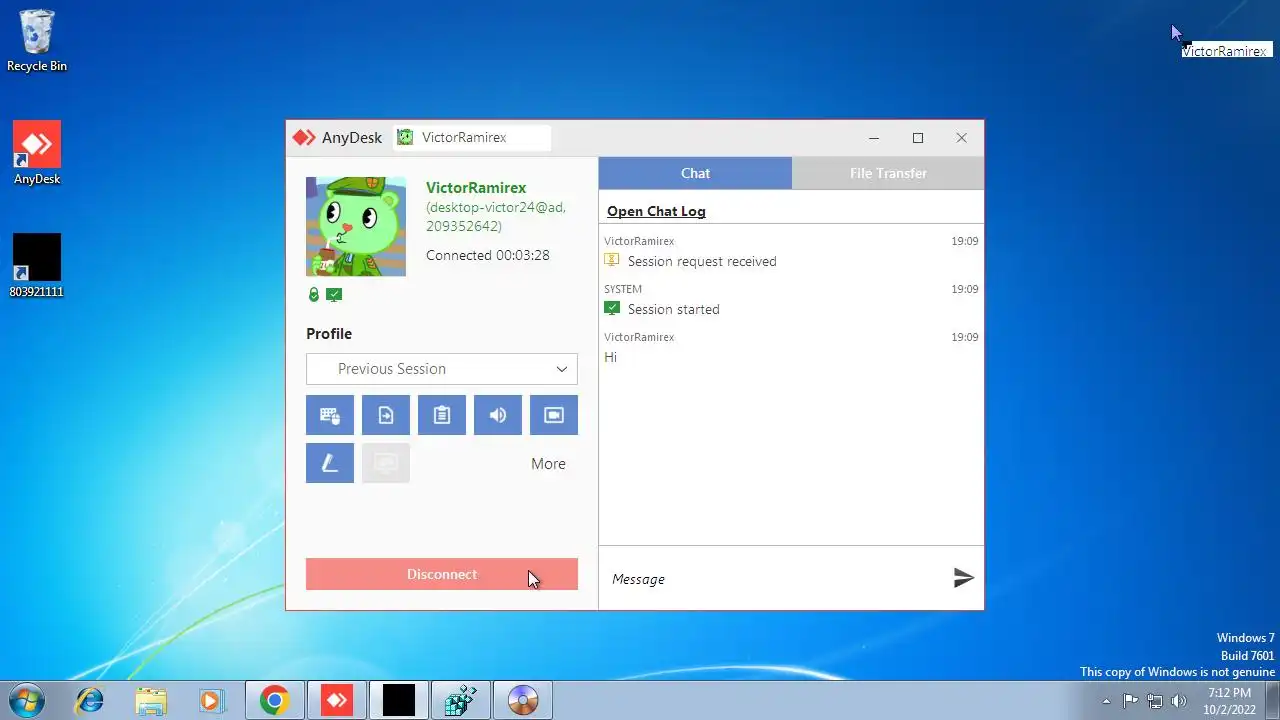This screenshot has width=1280, height=720.
Task: Toggle sound transmission permission
Action: point(498,415)
